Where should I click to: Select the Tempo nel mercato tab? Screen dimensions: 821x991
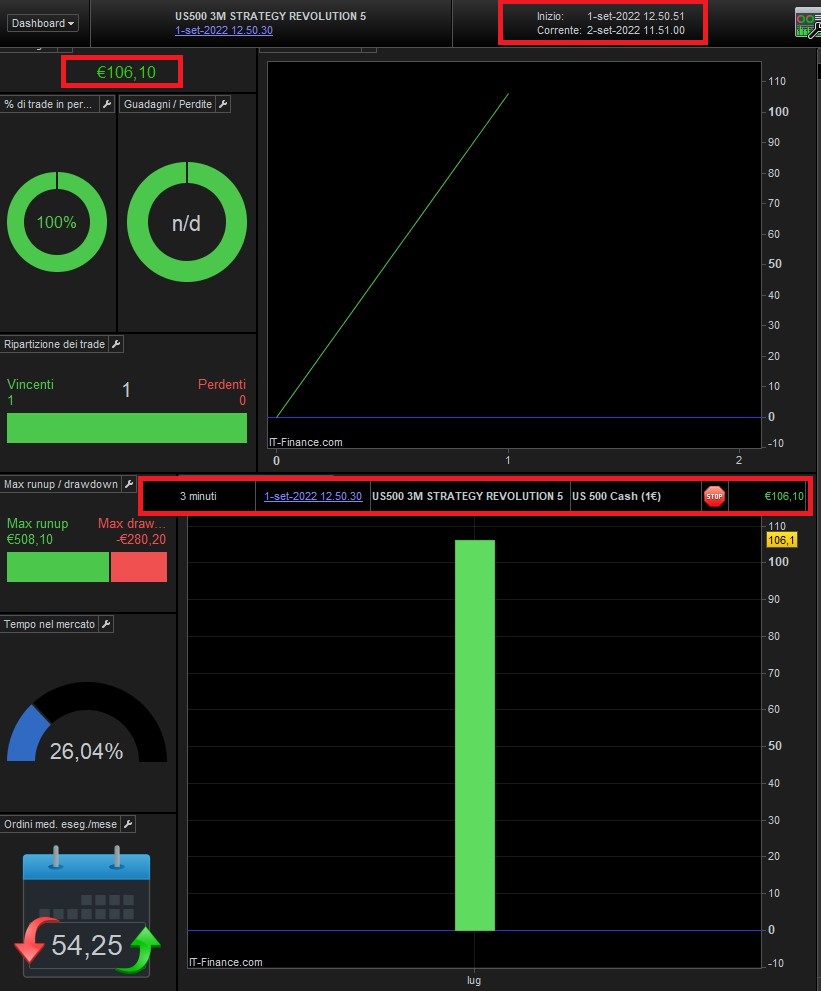(x=49, y=624)
